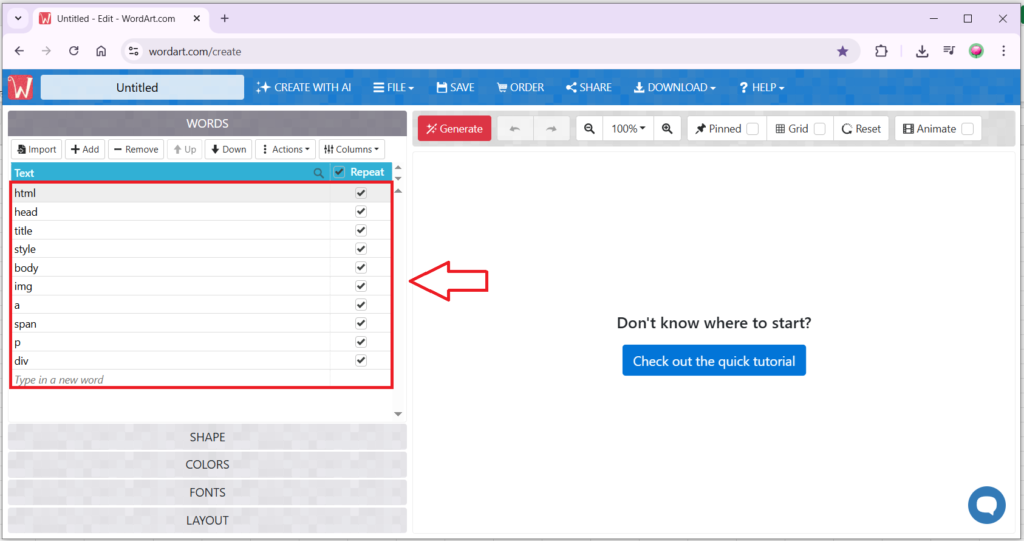Expand the Columns dropdown

pos(352,149)
